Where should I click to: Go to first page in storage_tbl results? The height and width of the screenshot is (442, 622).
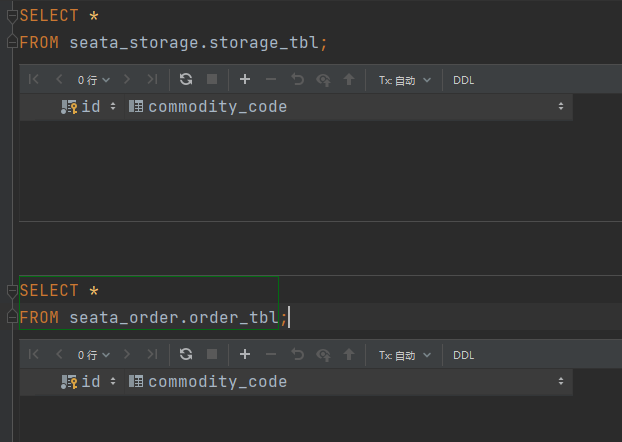click(x=34, y=79)
